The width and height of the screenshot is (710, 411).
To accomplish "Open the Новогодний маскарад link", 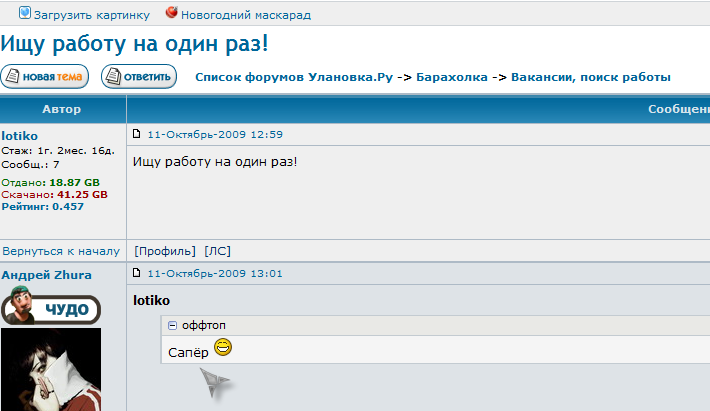I will click(x=246, y=15).
